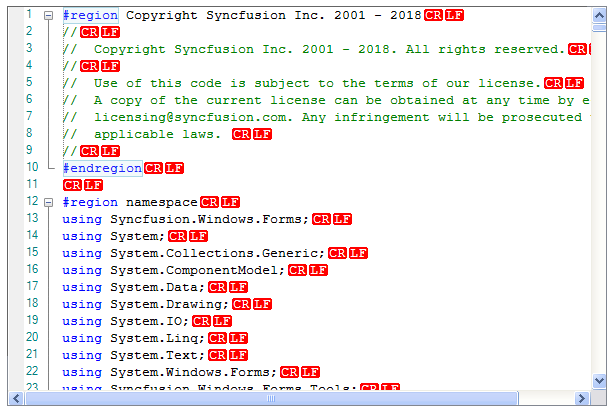The width and height of the screenshot is (613, 413).
Task: Click 'System.Collections.Generic;' on line 15
Action: click(217, 253)
